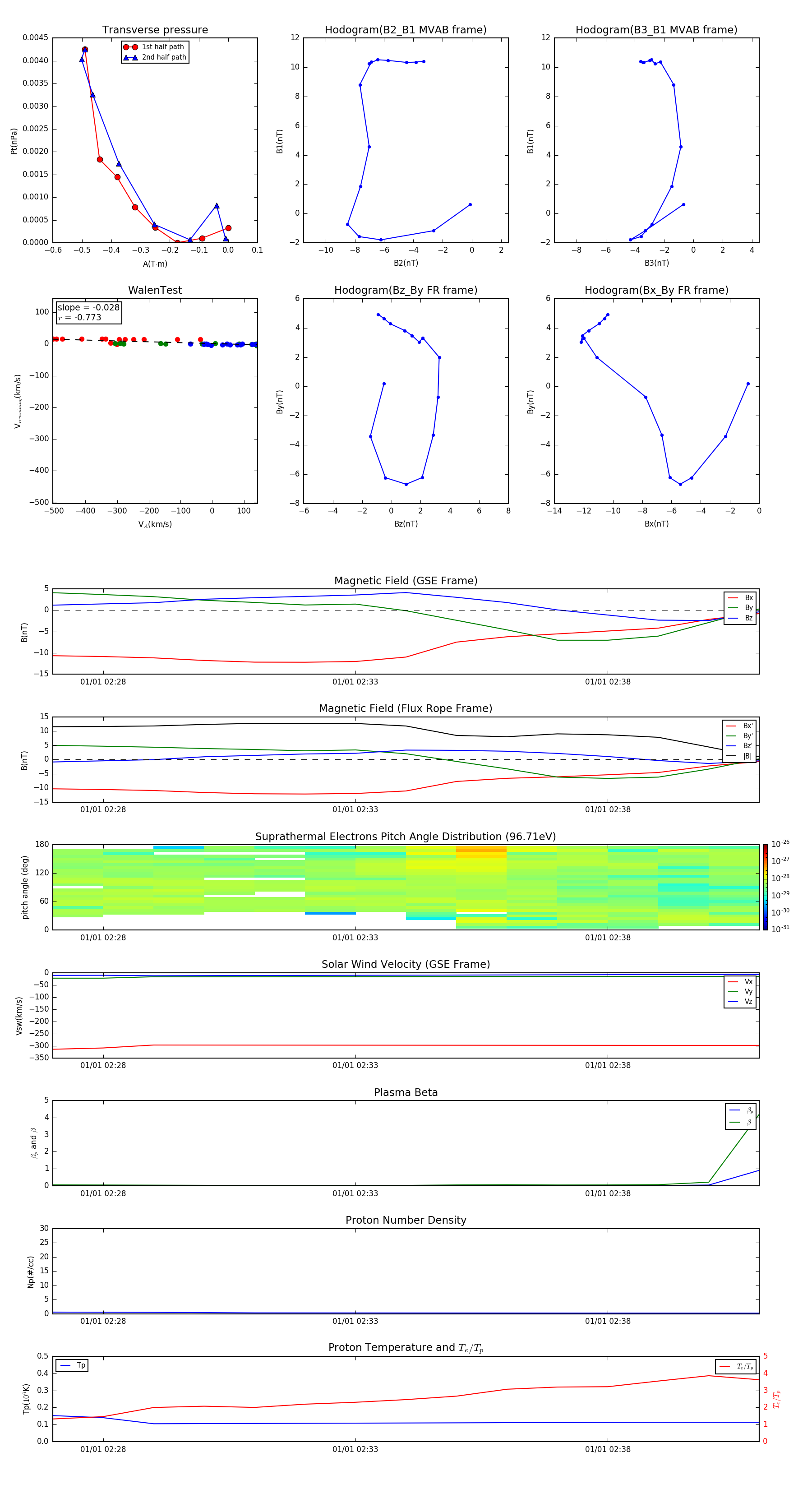812x1489 pixels.
Task: Select the '2nd half path' legend entry
Action: (x=154, y=57)
